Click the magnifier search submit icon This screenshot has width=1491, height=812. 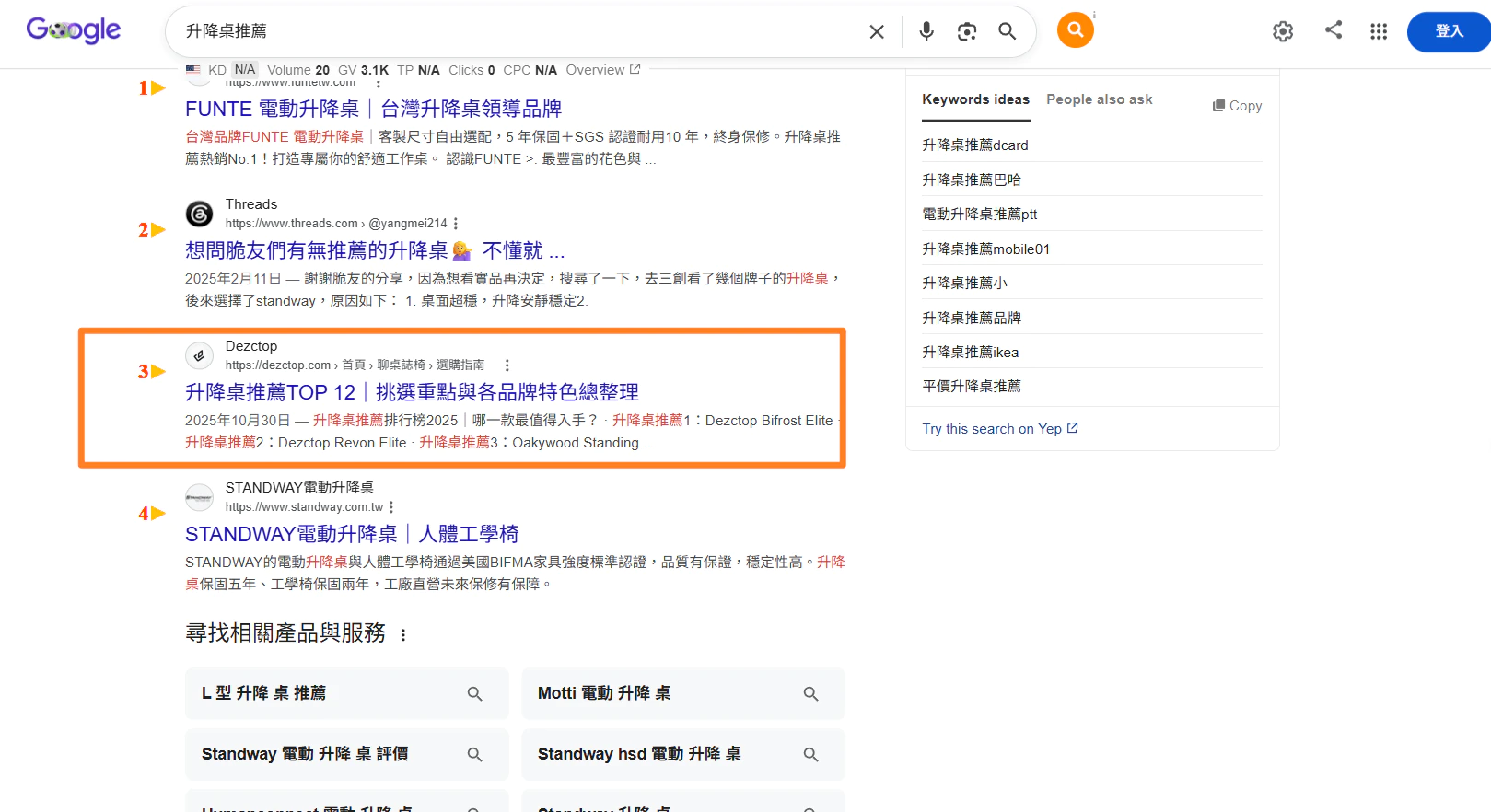pos(1008,31)
